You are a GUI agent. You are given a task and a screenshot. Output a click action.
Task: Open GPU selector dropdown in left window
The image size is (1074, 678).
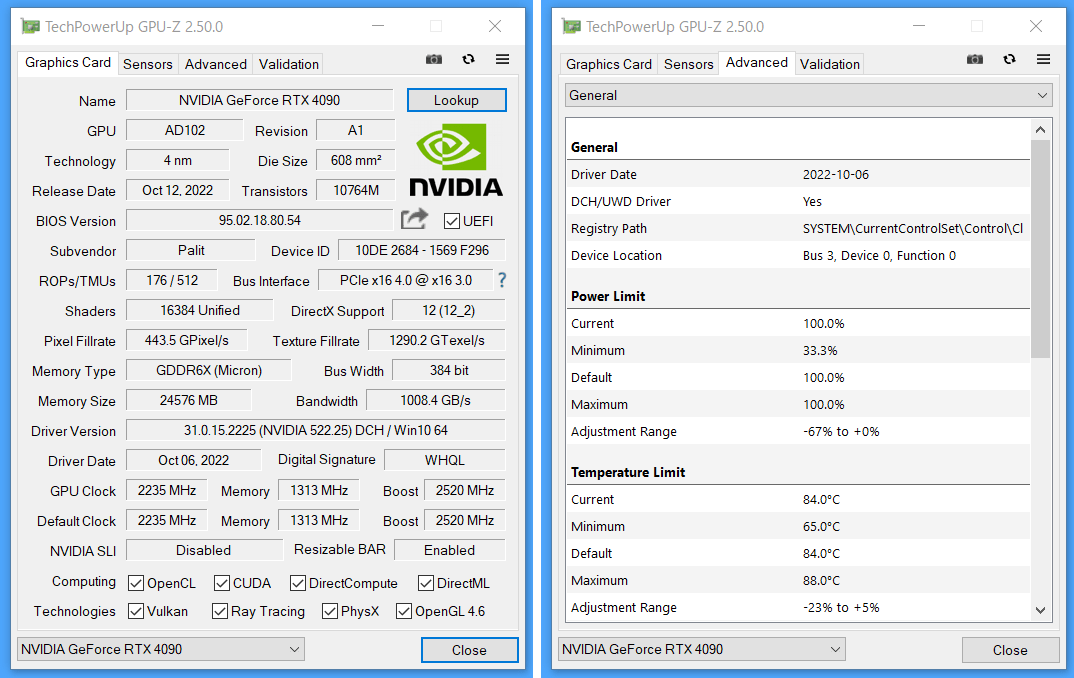tap(161, 649)
